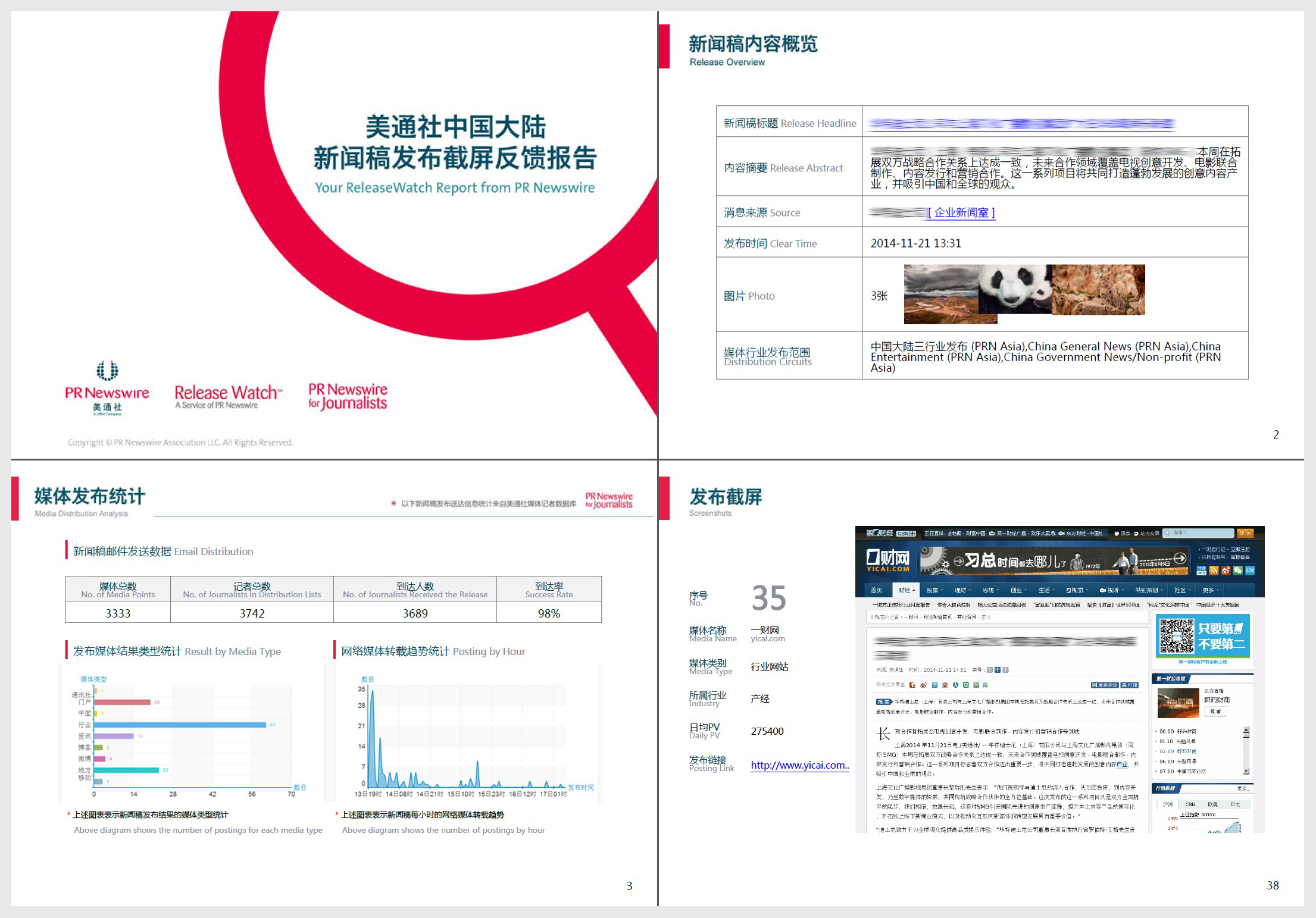Expand the 生活 navigation dropdown

[x=1047, y=590]
